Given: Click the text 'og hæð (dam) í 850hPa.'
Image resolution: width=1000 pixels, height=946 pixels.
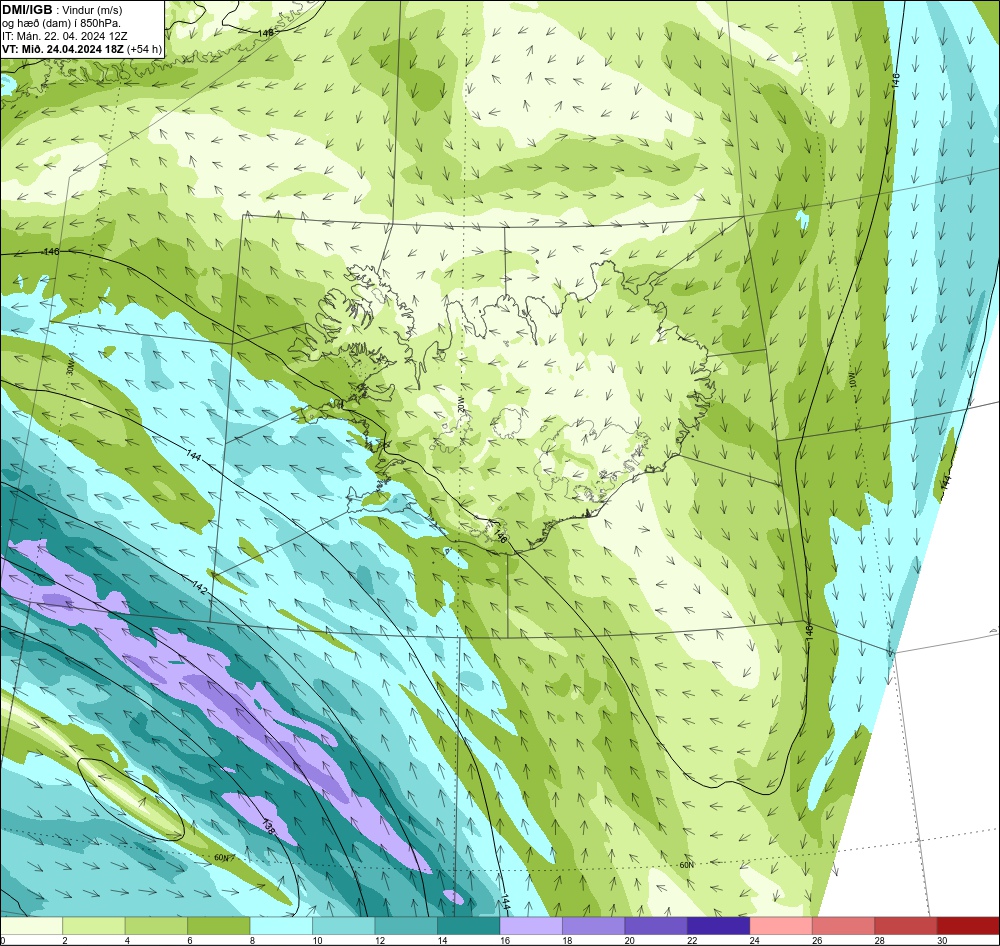Looking at the screenshot, I should (x=61, y=23).
